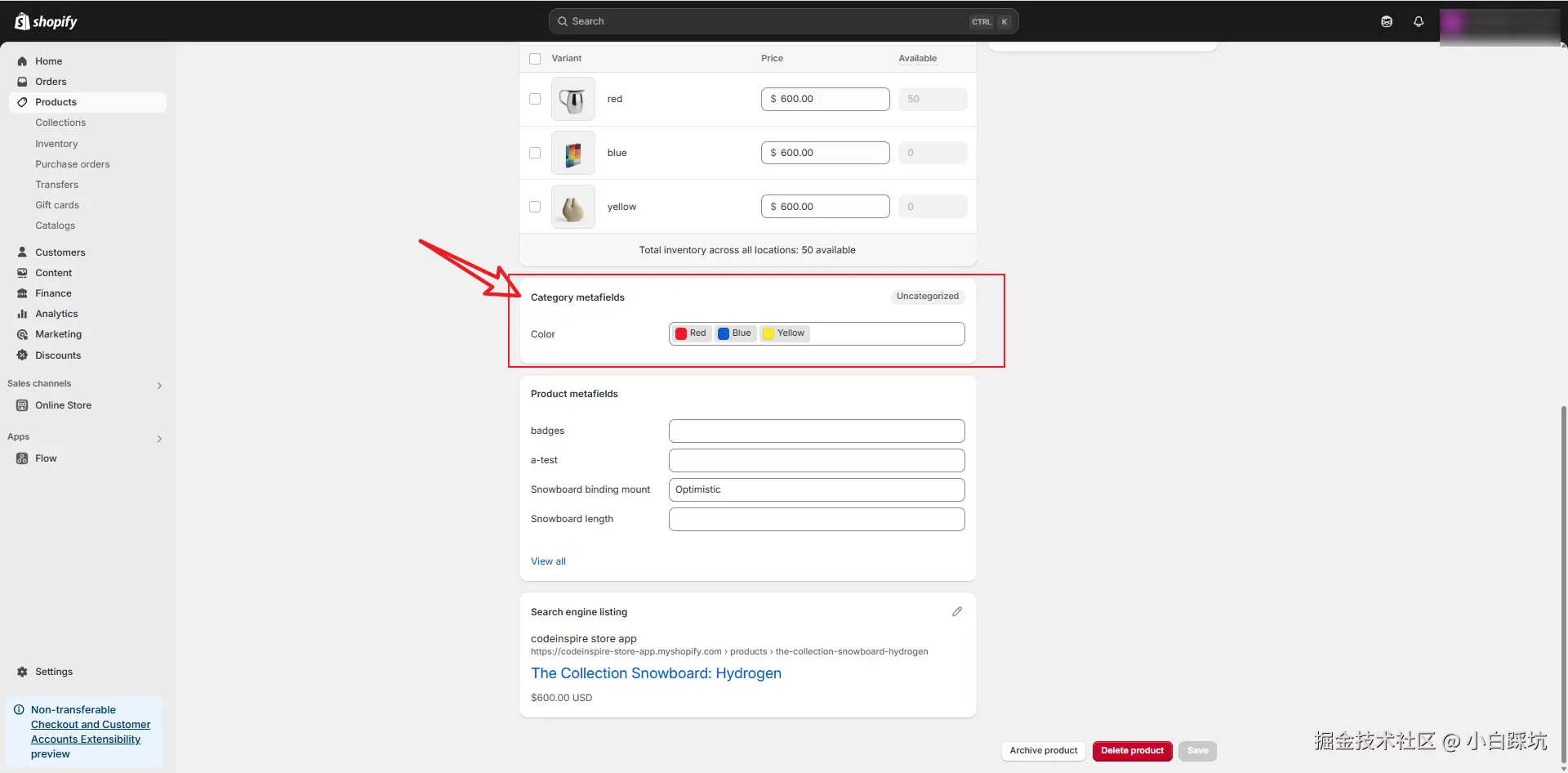Check the blue variant checkbox
1568x773 pixels.
click(x=535, y=153)
